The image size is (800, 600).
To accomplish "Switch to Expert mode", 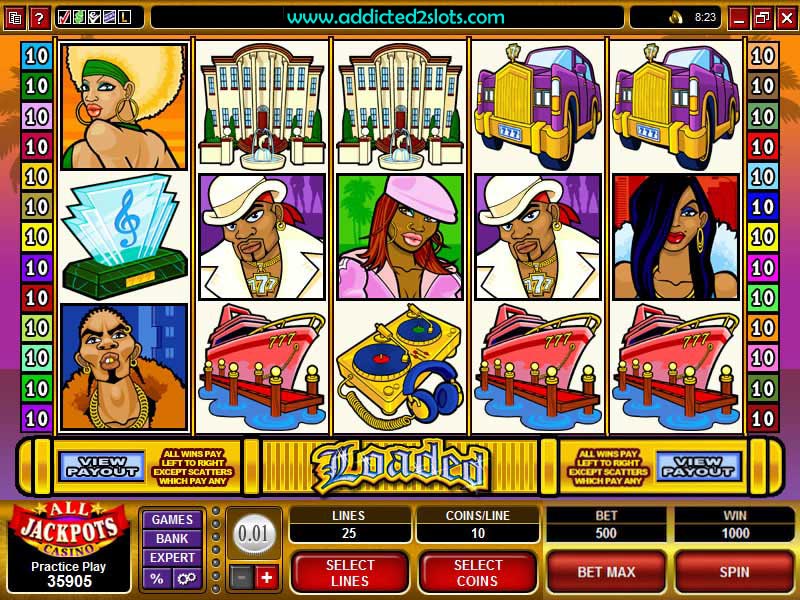I will coord(172,557).
